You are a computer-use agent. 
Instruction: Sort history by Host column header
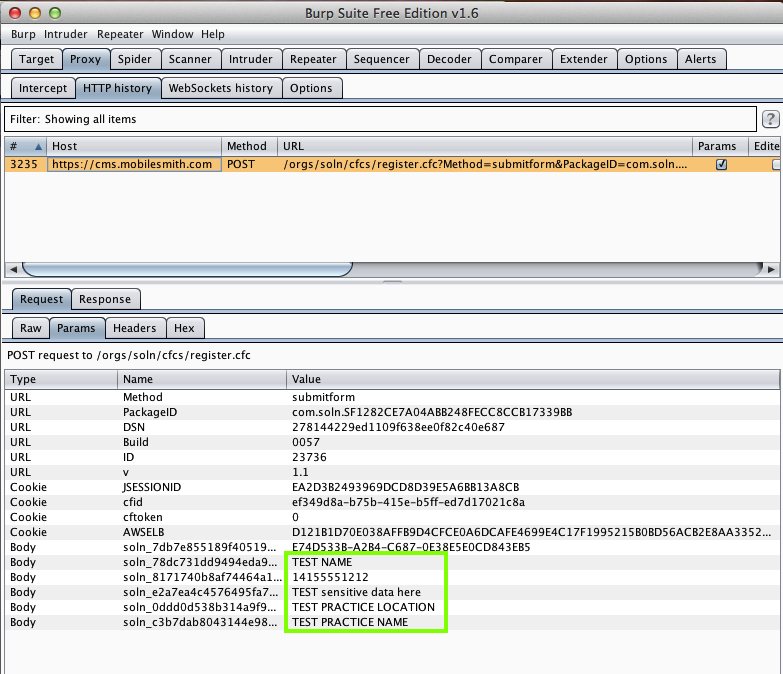point(134,146)
